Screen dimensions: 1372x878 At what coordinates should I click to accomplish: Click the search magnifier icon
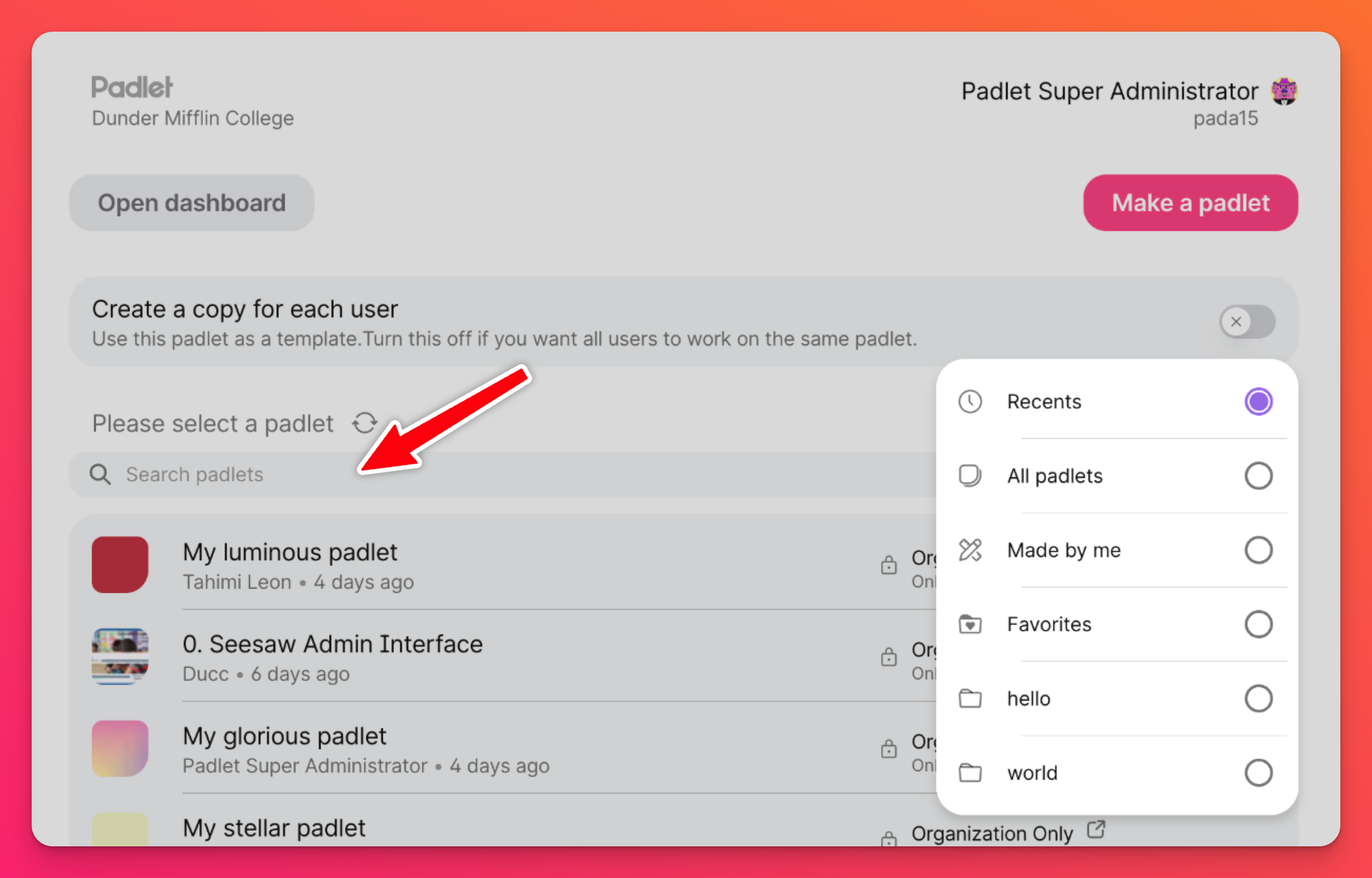100,474
